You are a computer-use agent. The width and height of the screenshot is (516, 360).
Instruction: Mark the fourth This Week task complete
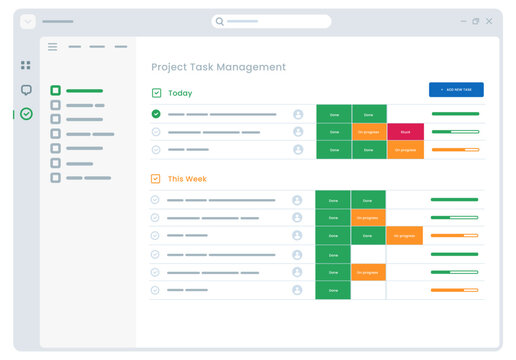[x=155, y=255]
